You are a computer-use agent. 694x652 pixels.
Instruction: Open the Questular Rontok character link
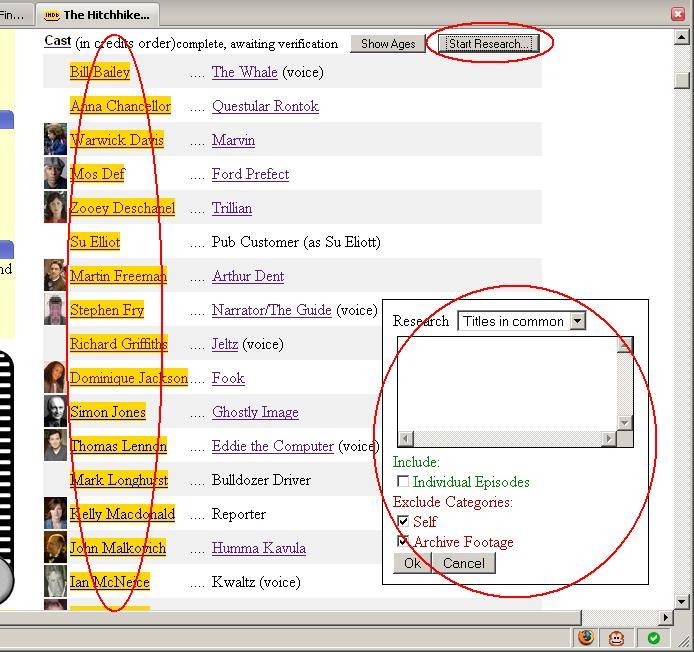pyautogui.click(x=265, y=106)
